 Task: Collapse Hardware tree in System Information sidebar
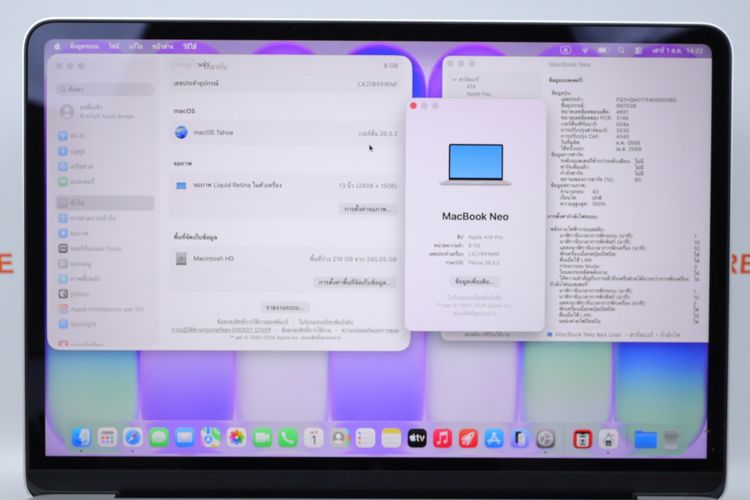pos(455,79)
